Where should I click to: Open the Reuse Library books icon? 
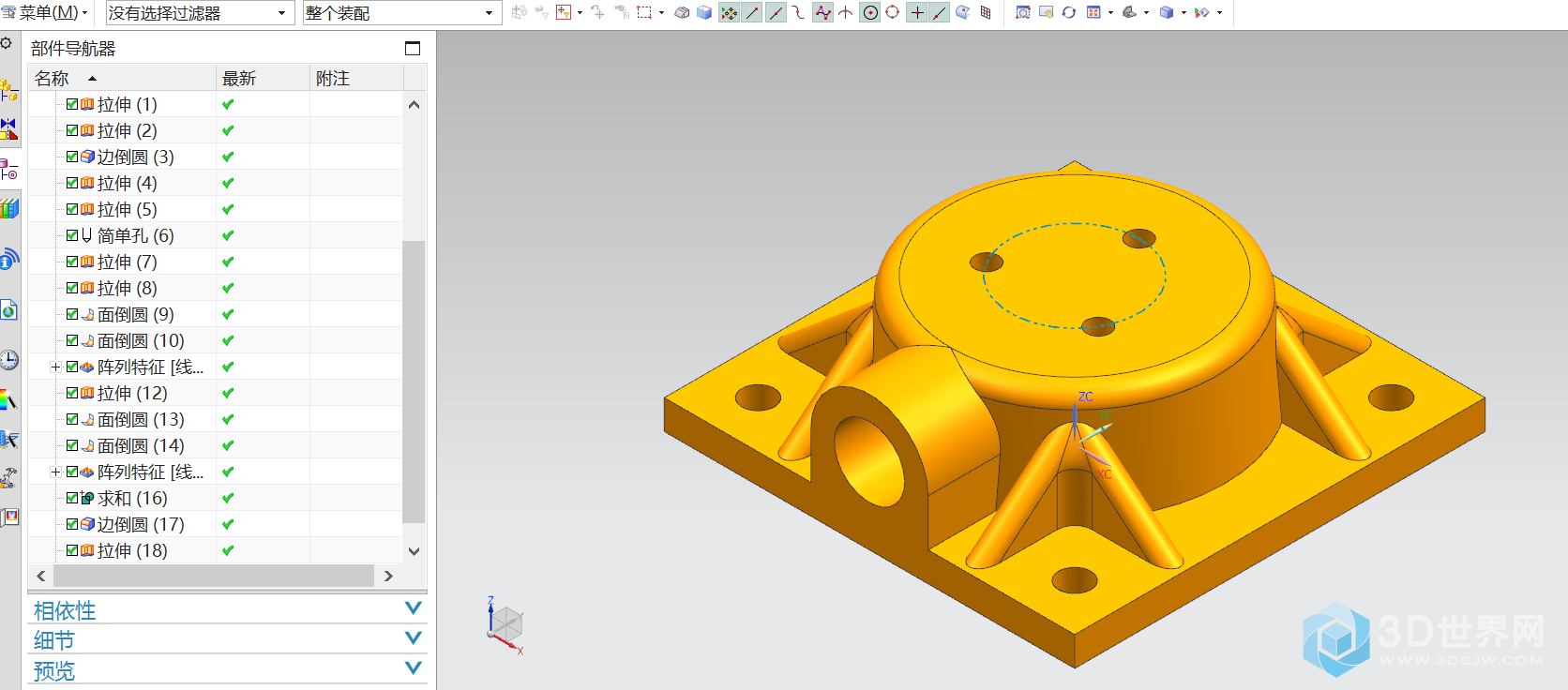(8, 208)
